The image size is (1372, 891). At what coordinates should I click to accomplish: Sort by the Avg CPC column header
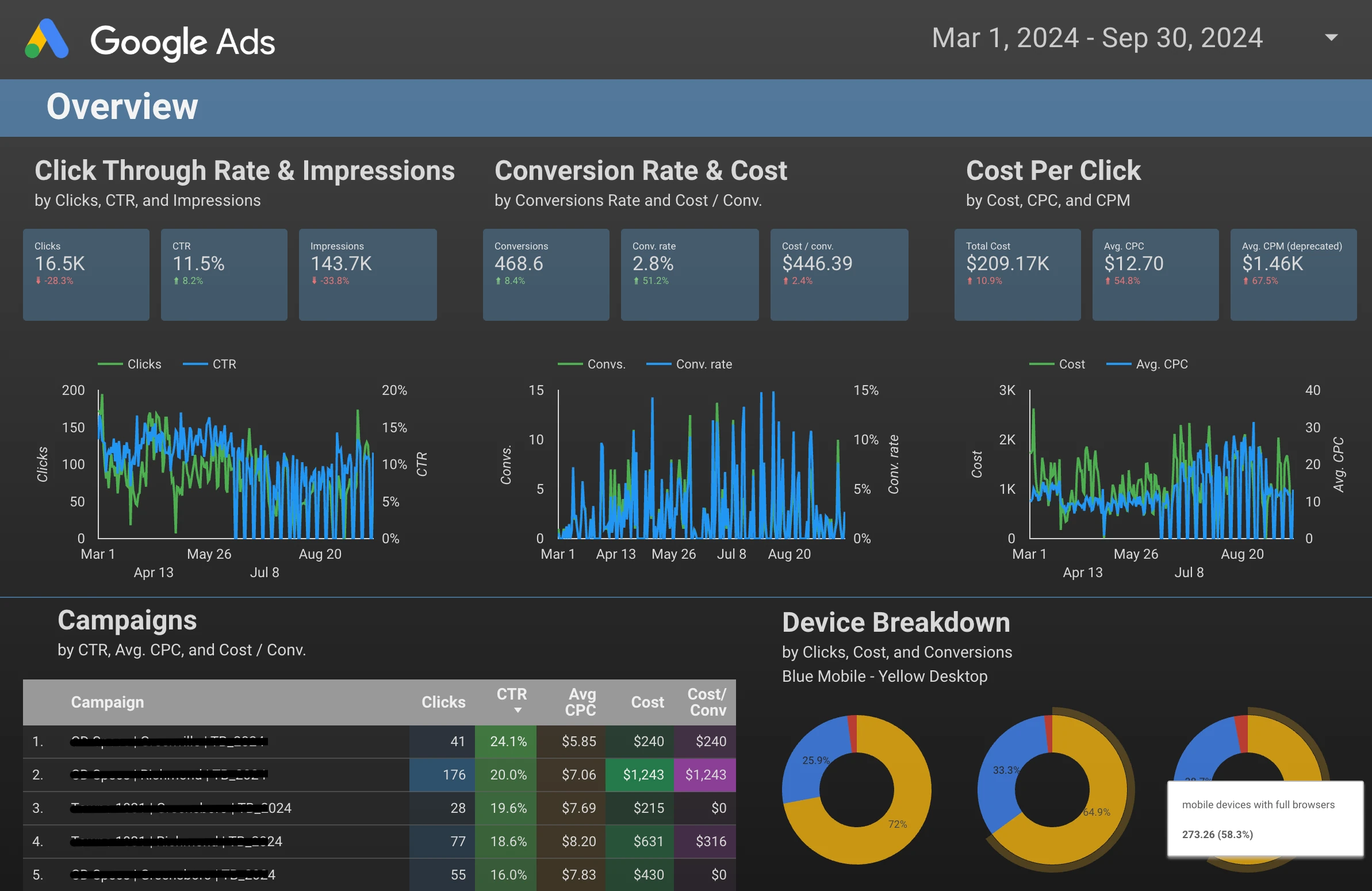[581, 702]
